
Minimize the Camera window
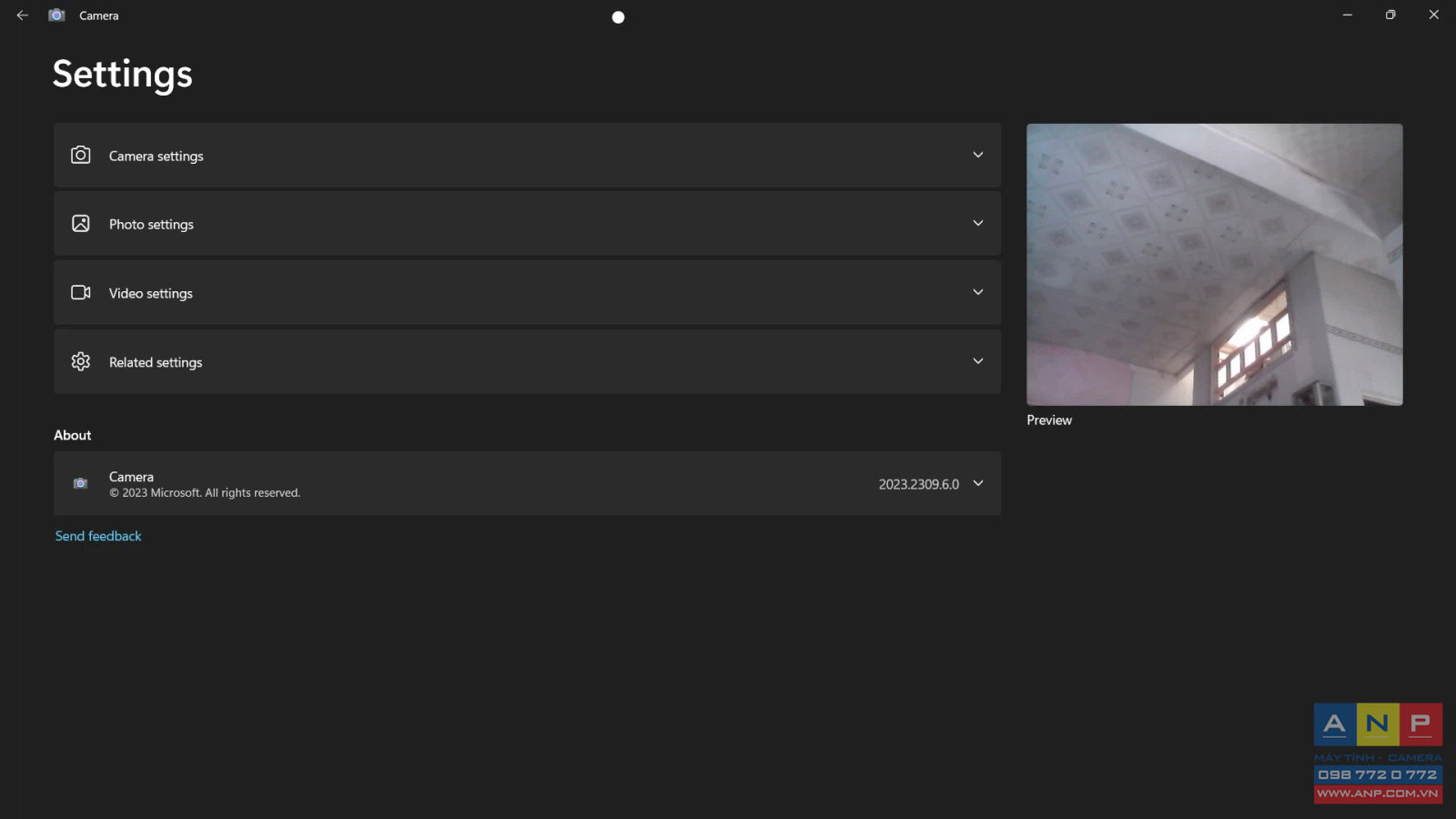[1348, 15]
